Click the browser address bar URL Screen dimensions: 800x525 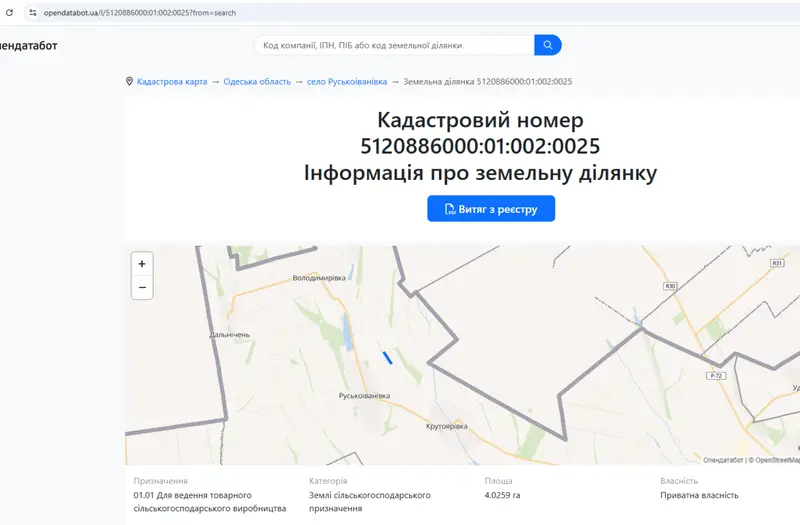(140, 13)
